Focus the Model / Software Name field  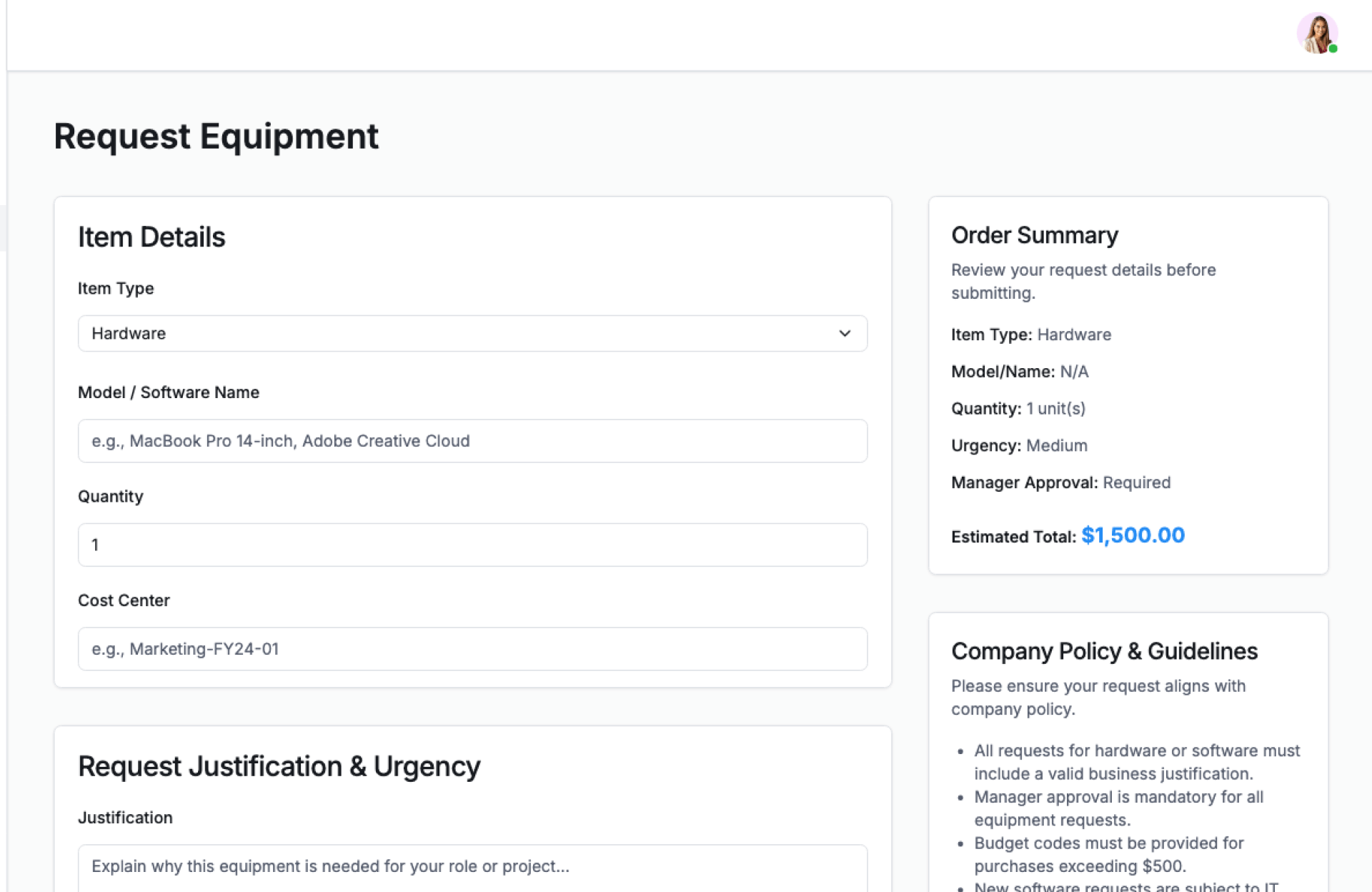[x=472, y=441]
